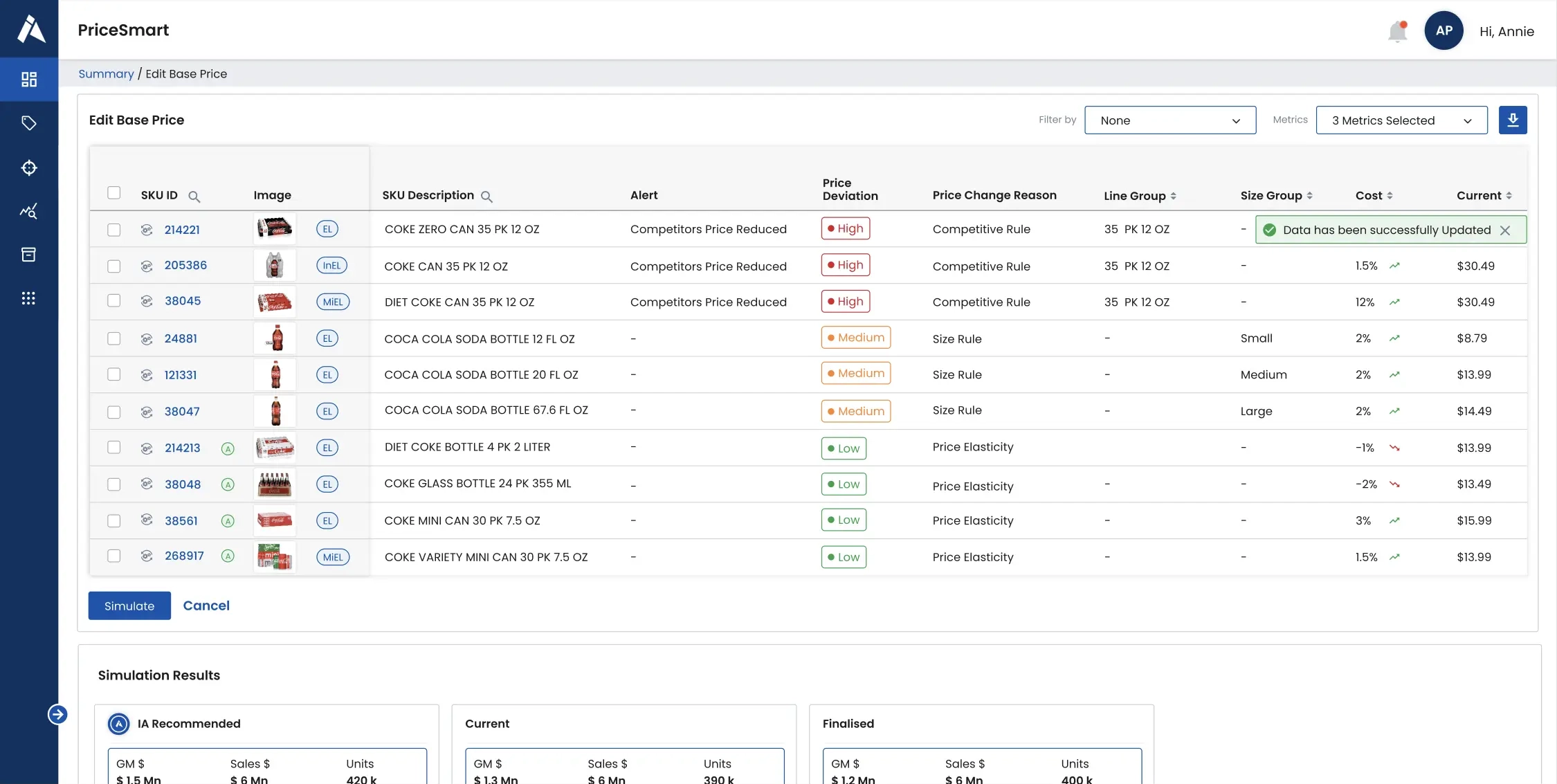1557x784 pixels.
Task: Click the IA Recommended circle icon
Action: coord(119,724)
